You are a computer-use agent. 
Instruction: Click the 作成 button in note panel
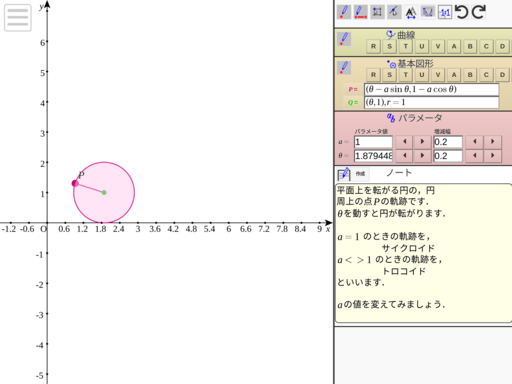360,174
